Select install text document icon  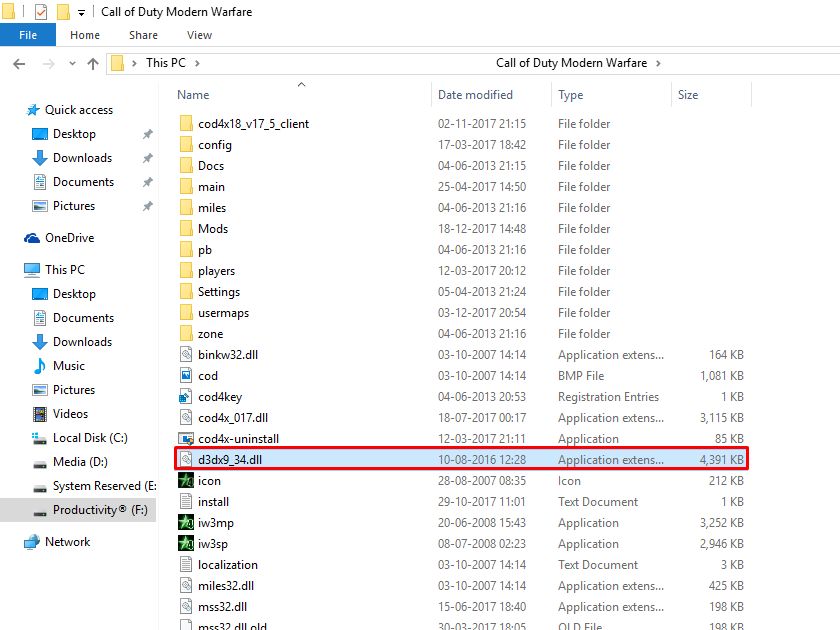[186, 502]
